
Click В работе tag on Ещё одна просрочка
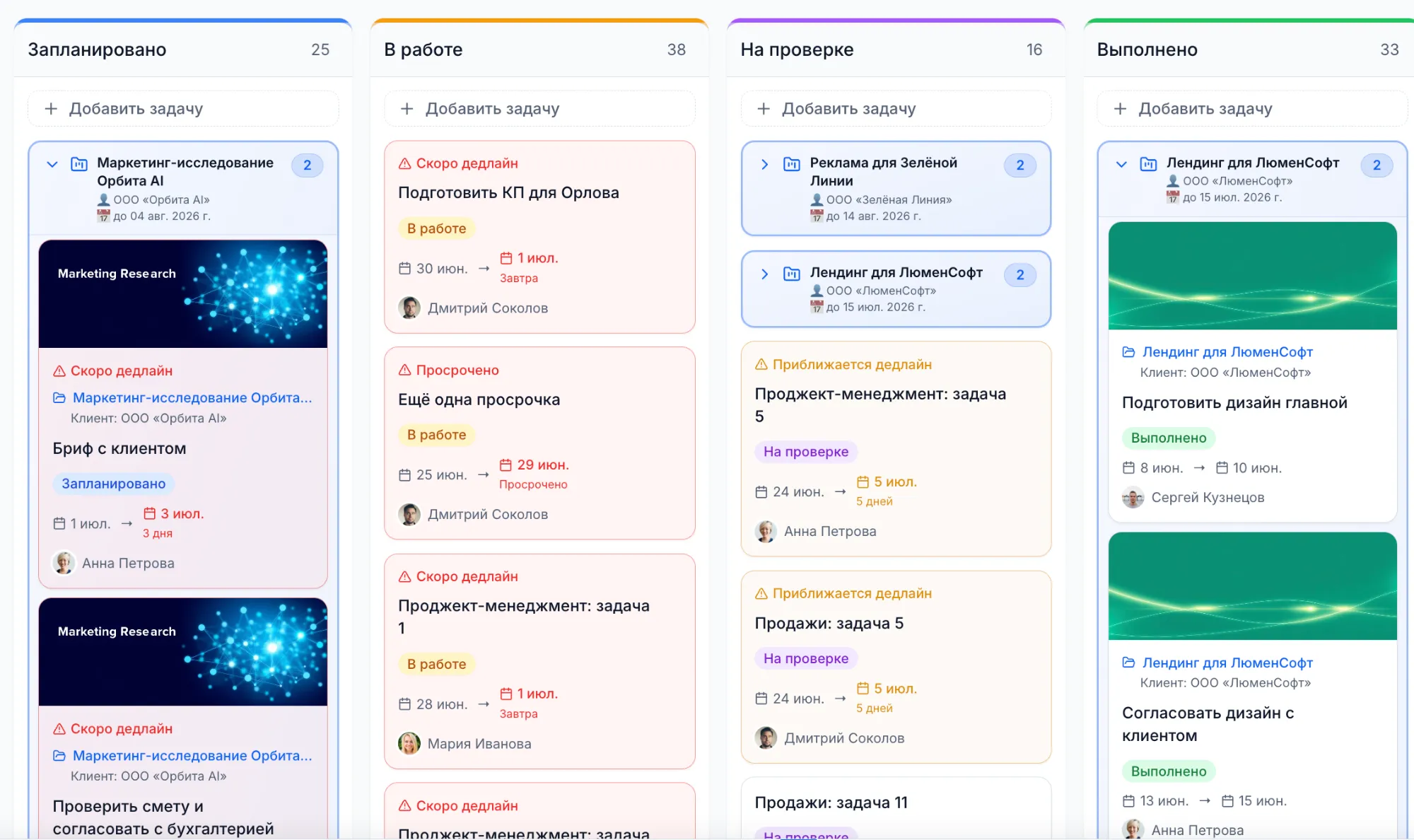click(x=436, y=435)
